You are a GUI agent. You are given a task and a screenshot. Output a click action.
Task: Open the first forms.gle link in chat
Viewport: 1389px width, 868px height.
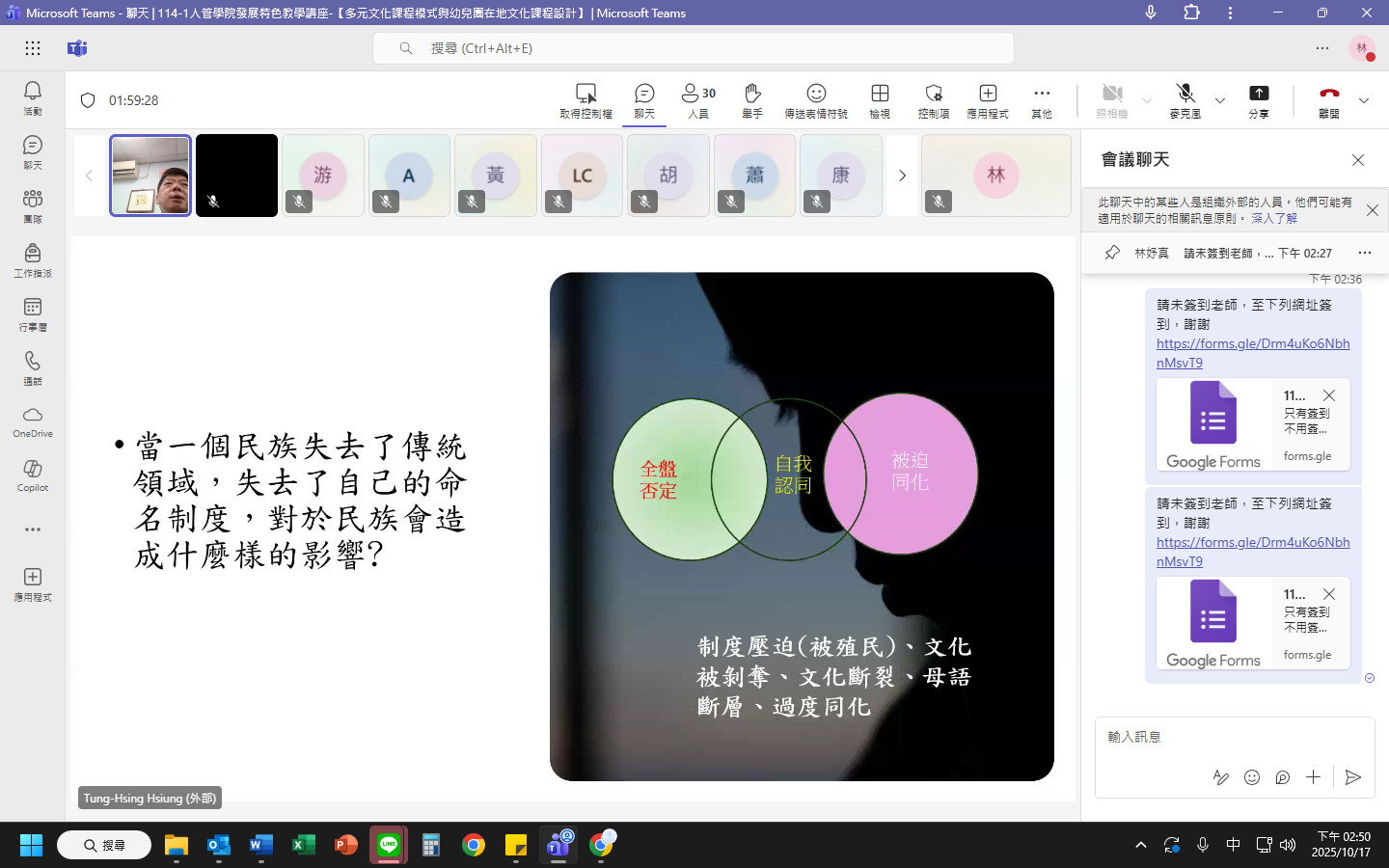(1252, 353)
